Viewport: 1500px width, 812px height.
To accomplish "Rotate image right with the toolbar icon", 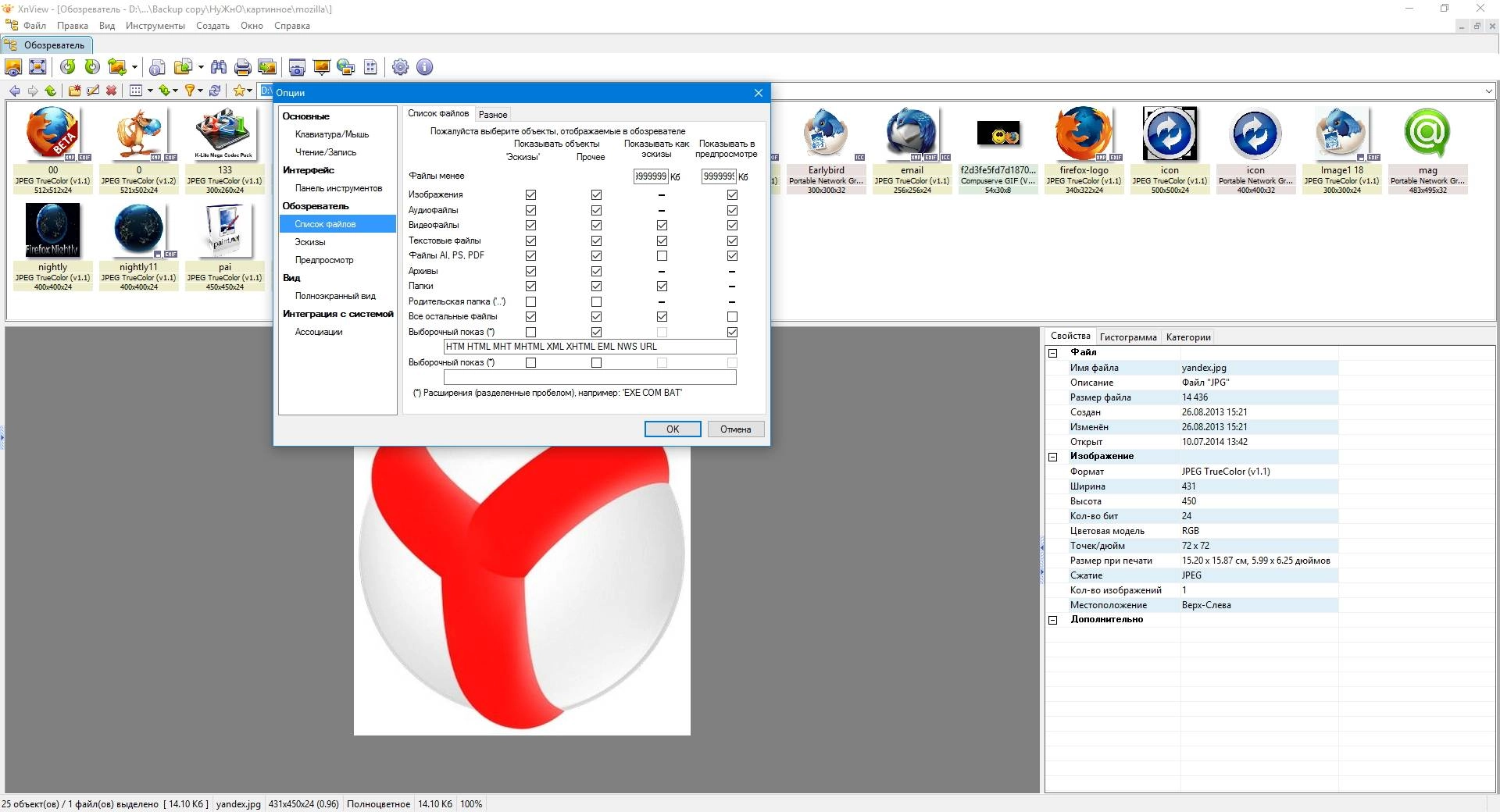I will (x=92, y=67).
